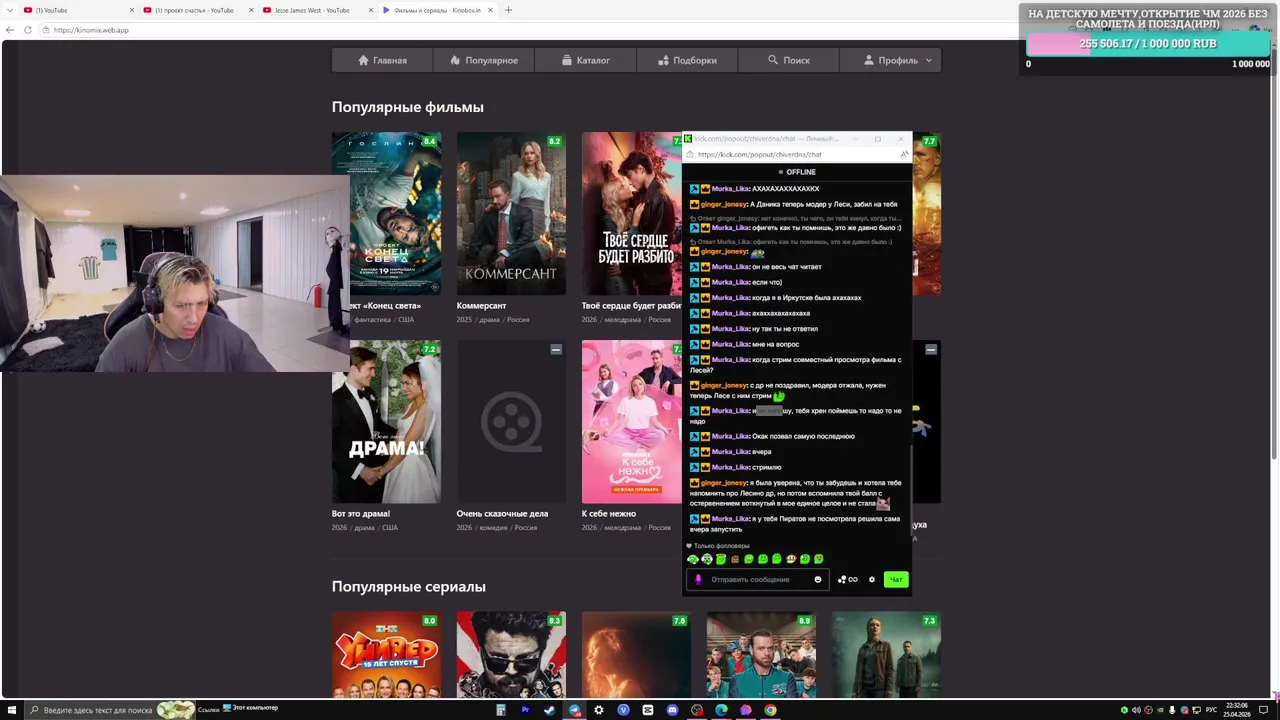Open the Поиск search nav item
Screen dimensions: 1280x720
[789, 60]
